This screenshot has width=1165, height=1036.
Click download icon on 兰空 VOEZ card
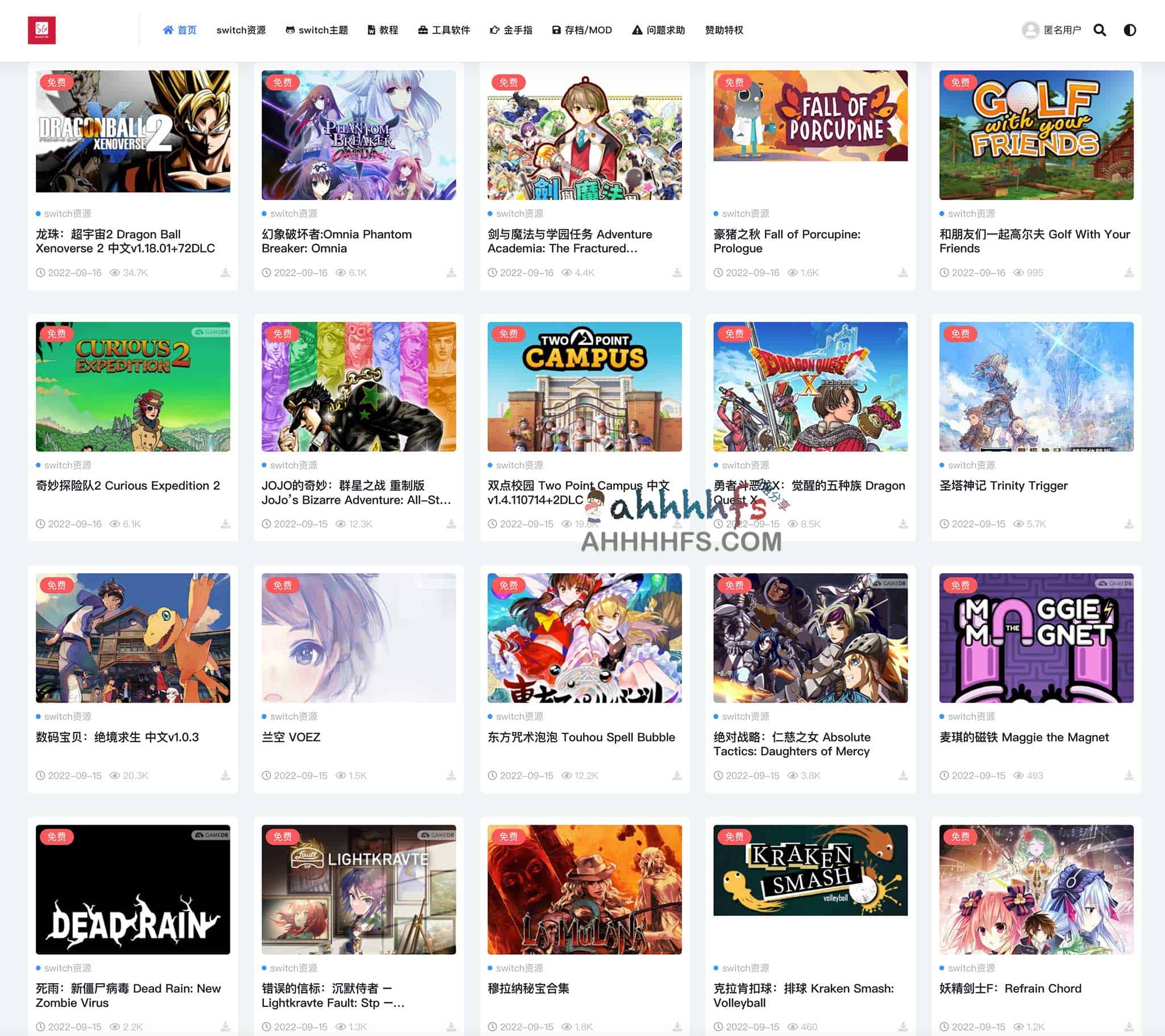pyautogui.click(x=451, y=776)
